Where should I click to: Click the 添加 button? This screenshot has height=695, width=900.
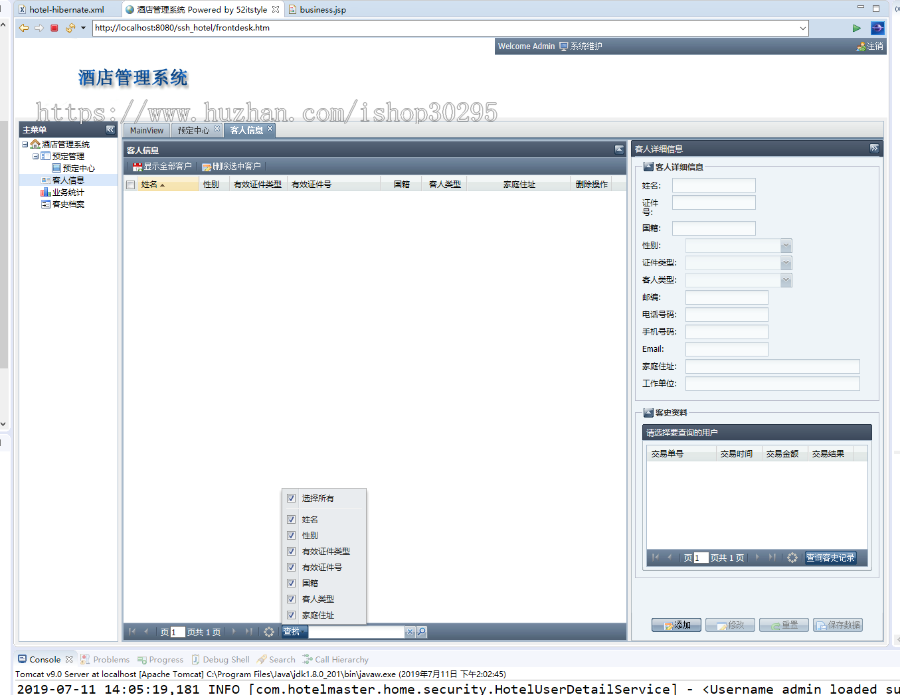(676, 625)
